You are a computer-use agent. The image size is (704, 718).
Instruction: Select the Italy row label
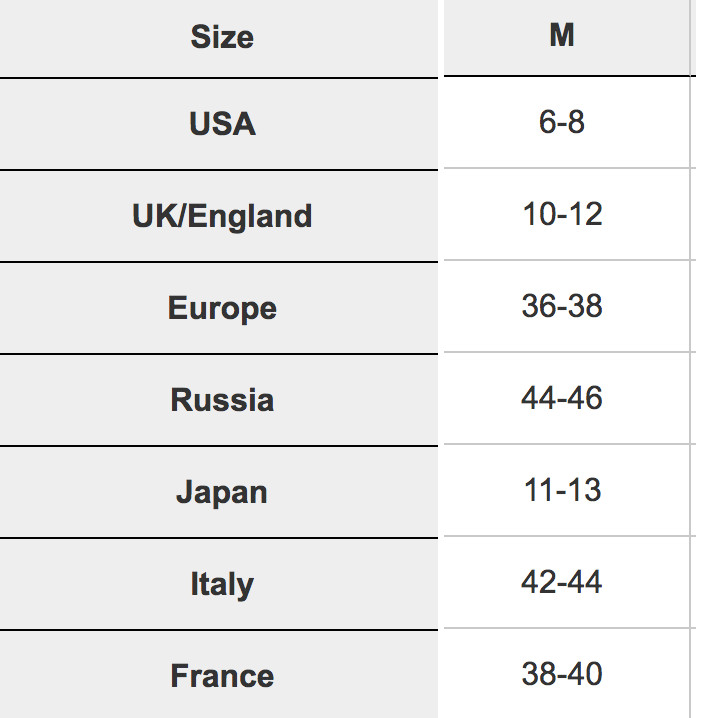222,584
